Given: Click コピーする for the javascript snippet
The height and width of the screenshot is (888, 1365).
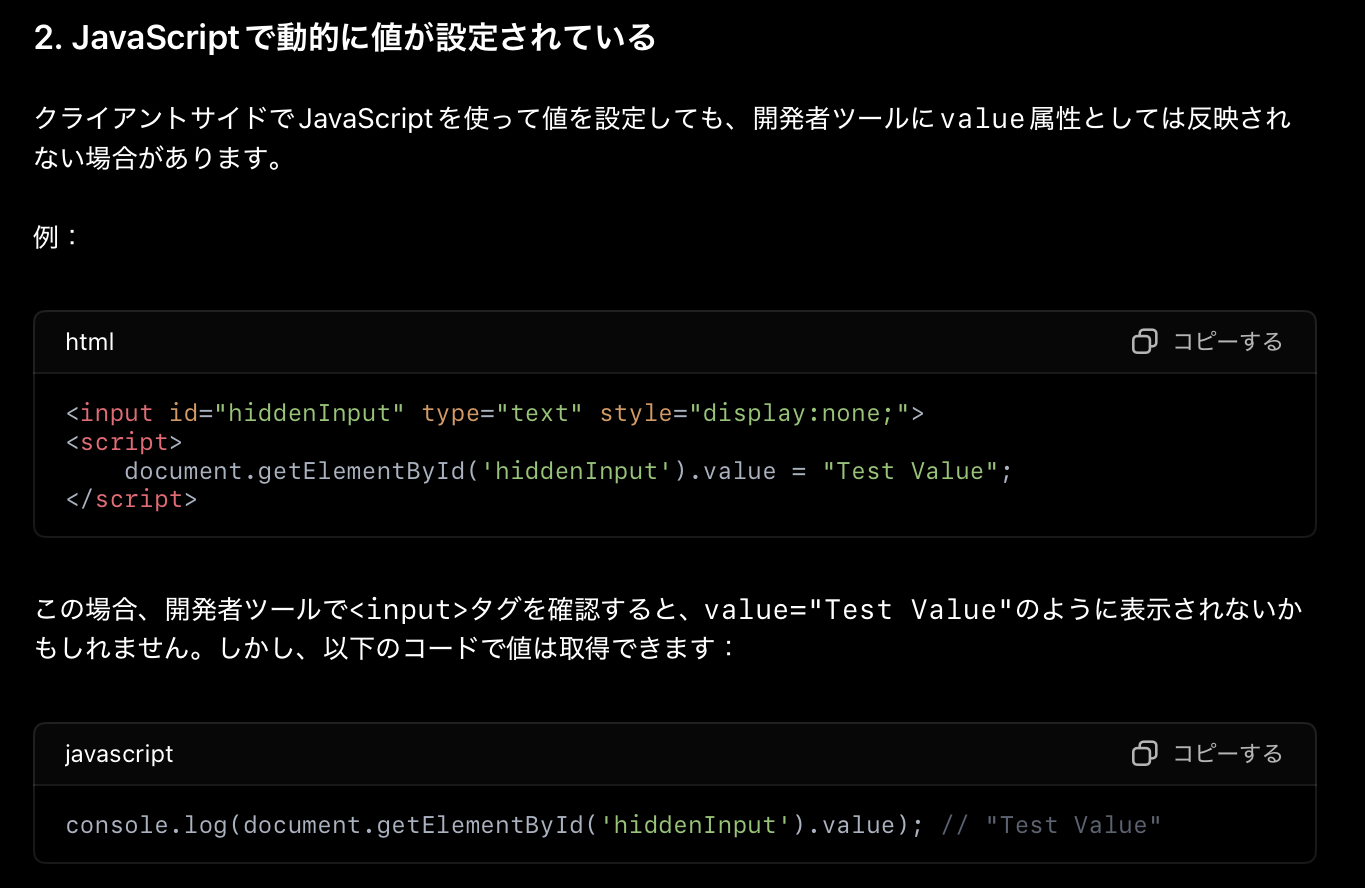Looking at the screenshot, I should [1227, 753].
